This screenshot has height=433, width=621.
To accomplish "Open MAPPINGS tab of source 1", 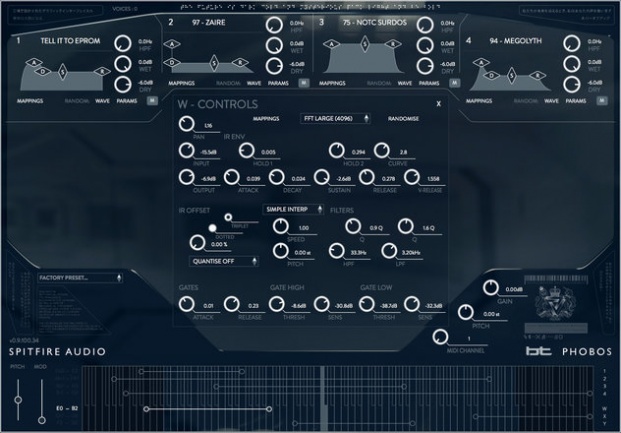I will [x=30, y=101].
